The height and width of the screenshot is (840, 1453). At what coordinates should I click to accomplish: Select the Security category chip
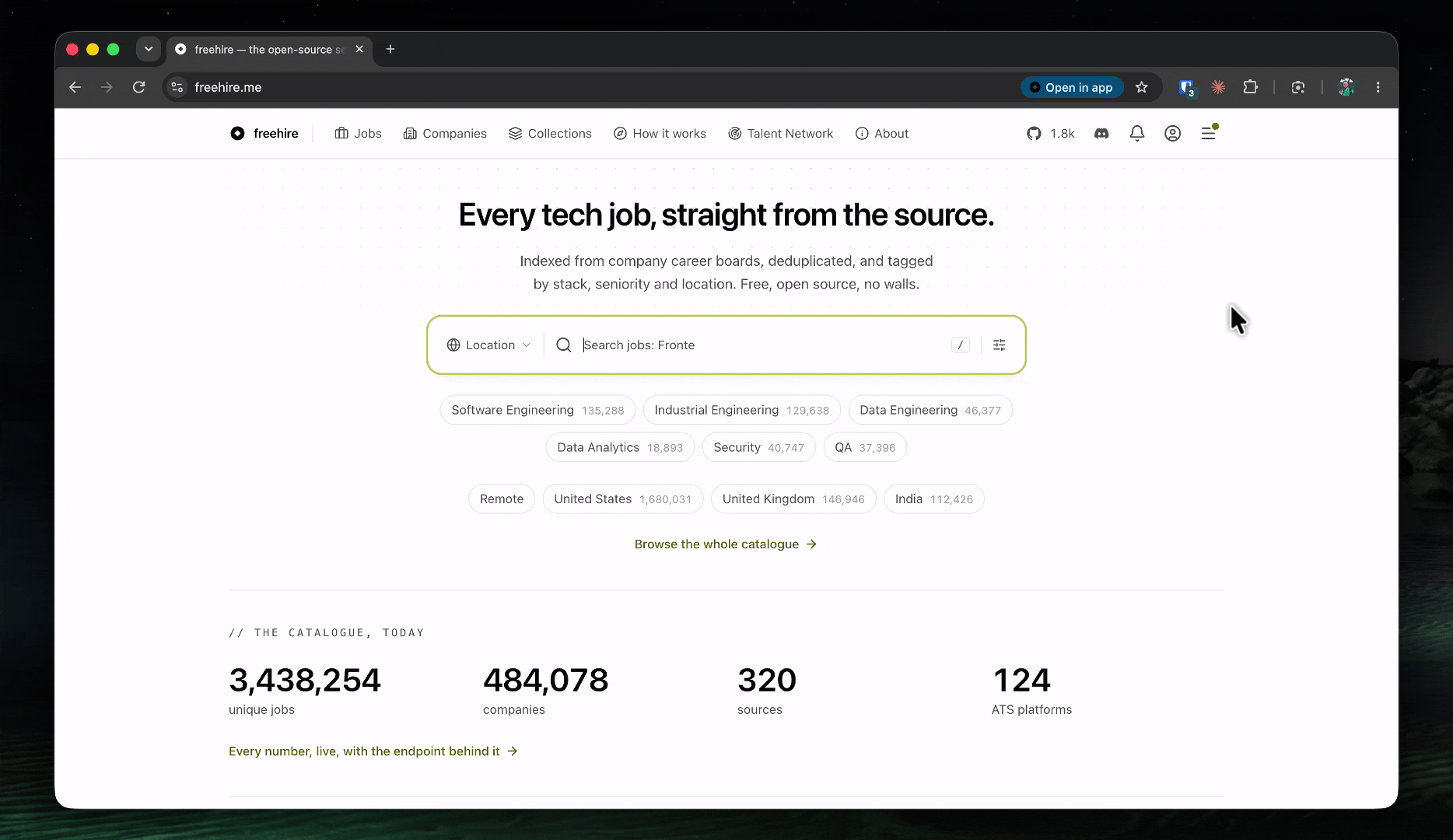tap(759, 447)
